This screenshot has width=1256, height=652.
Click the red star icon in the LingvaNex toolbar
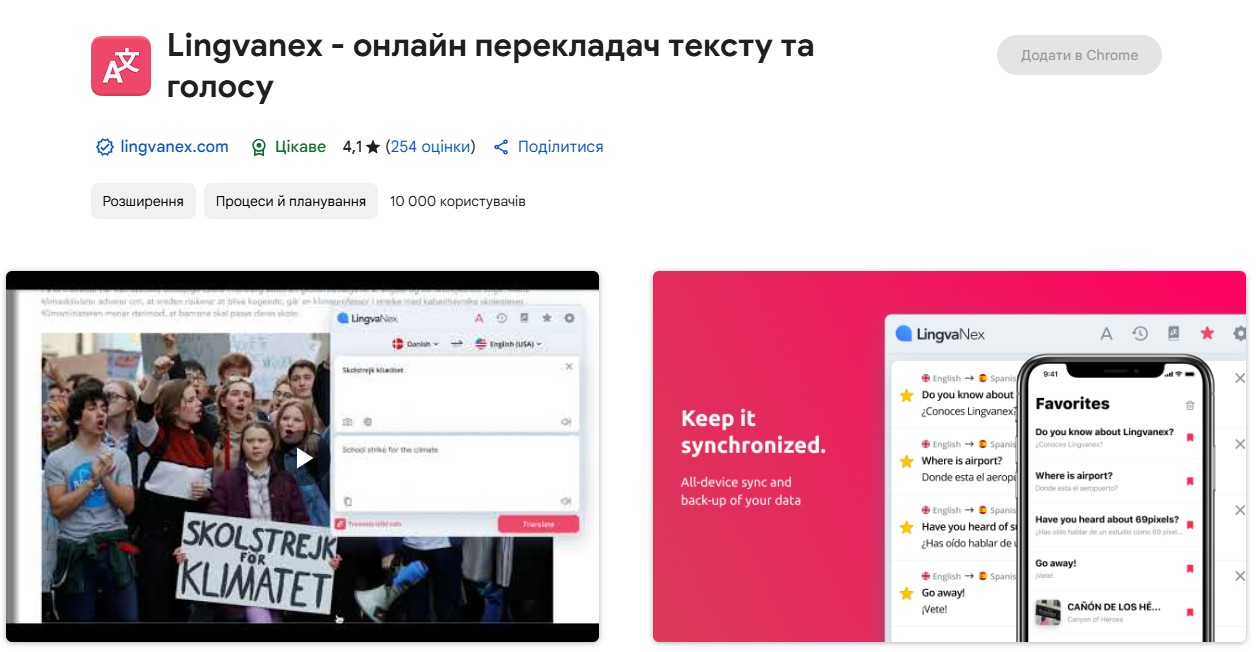pos(1207,334)
